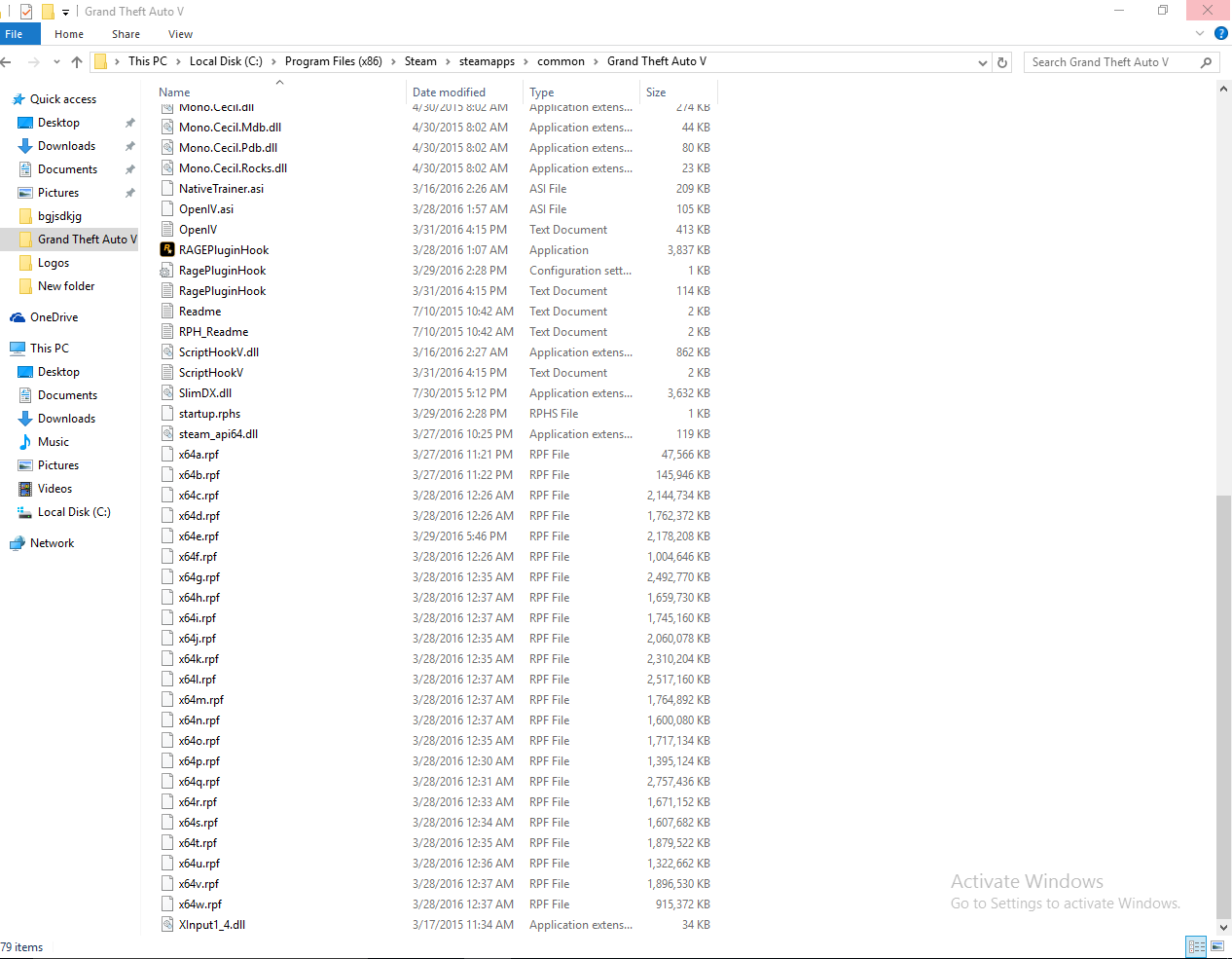
Task: Open pinned Desktop in Quick access
Action: click(58, 123)
